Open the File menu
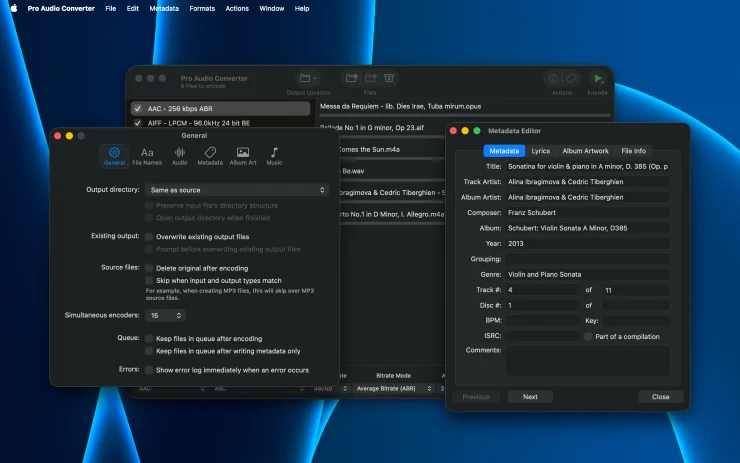 [110, 8]
